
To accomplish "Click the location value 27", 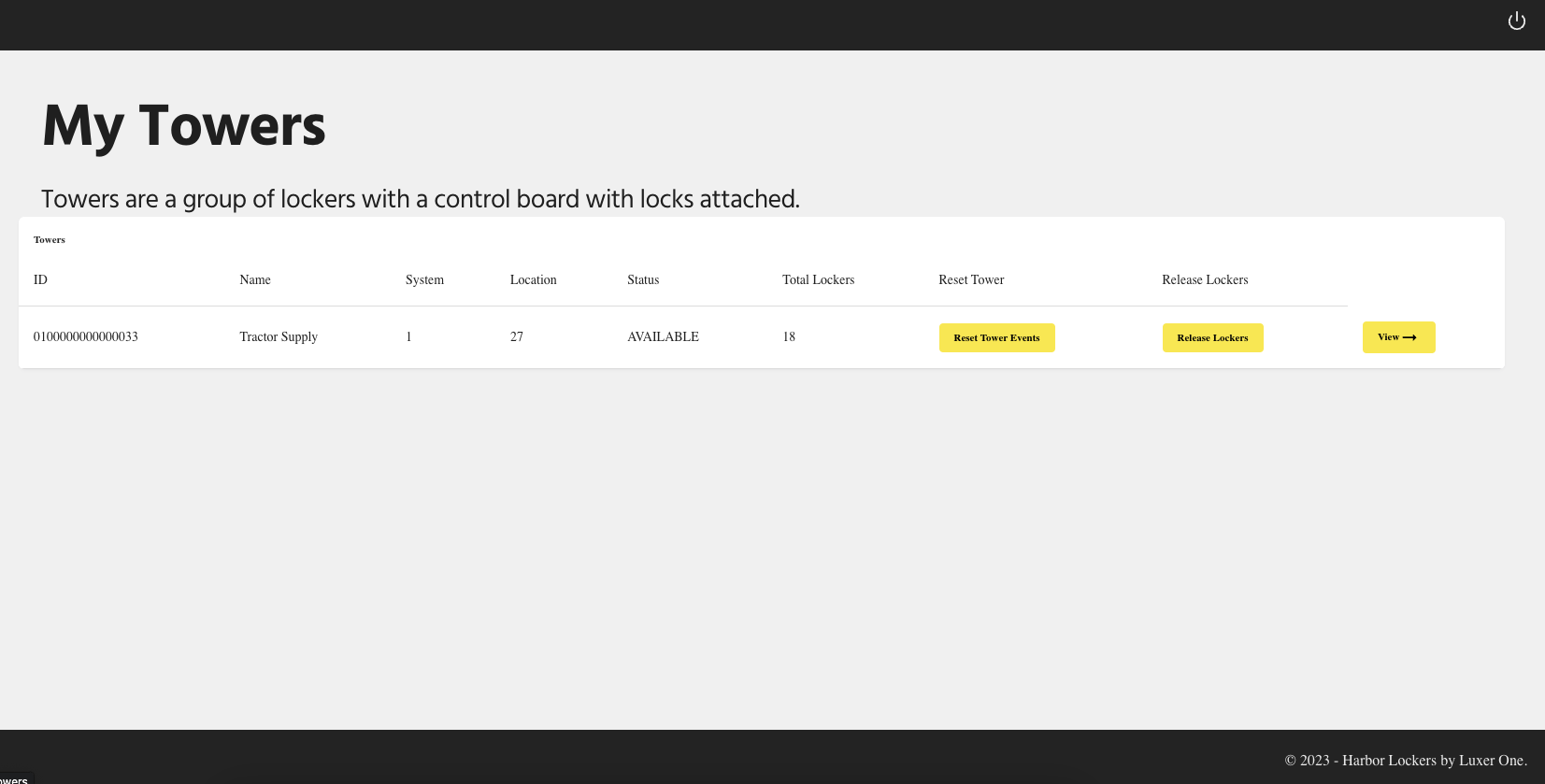I will 517,337.
